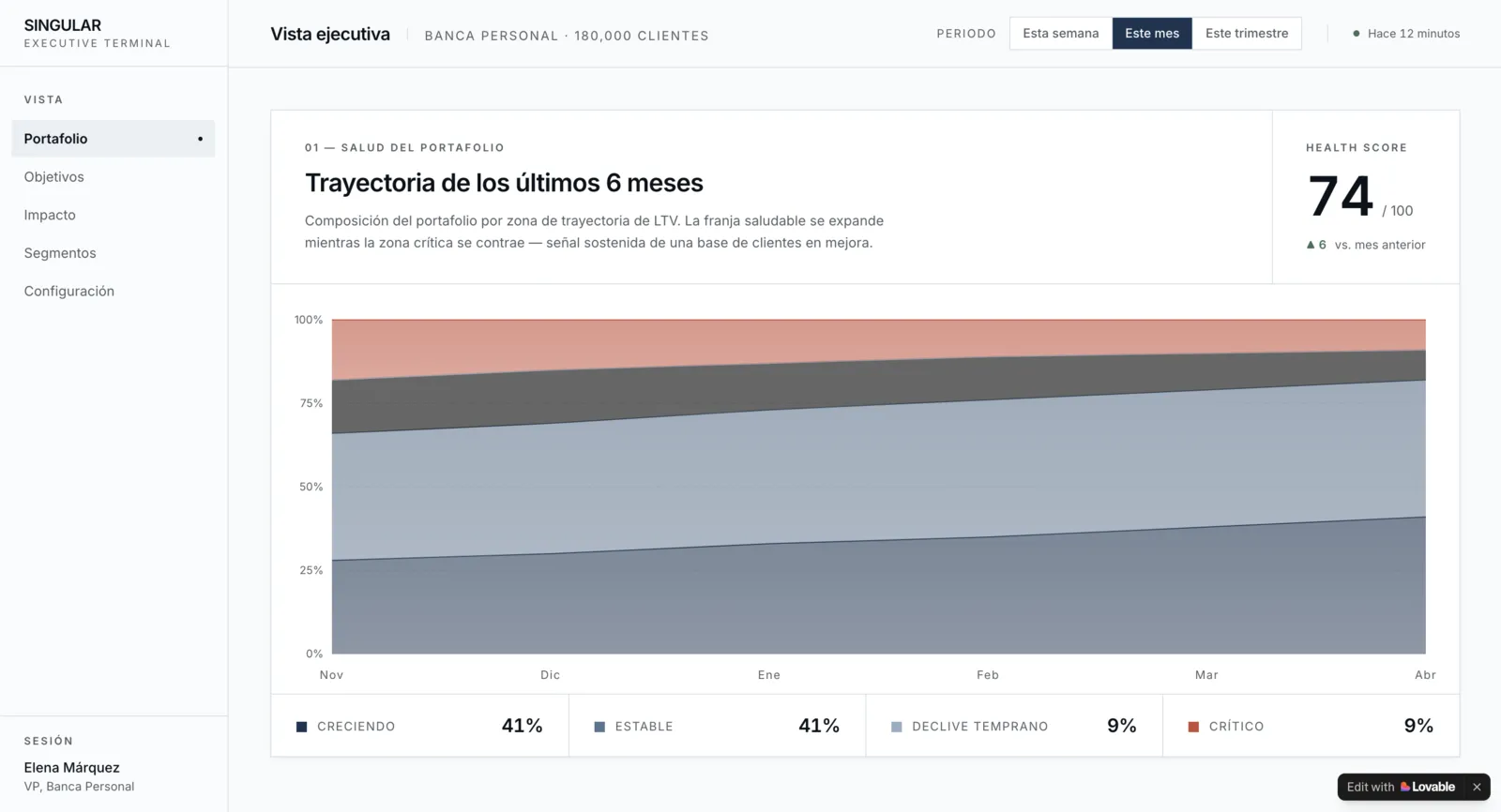The image size is (1501, 812).
Task: Click the Declive Temprano legend swatch
Action: tap(897, 727)
